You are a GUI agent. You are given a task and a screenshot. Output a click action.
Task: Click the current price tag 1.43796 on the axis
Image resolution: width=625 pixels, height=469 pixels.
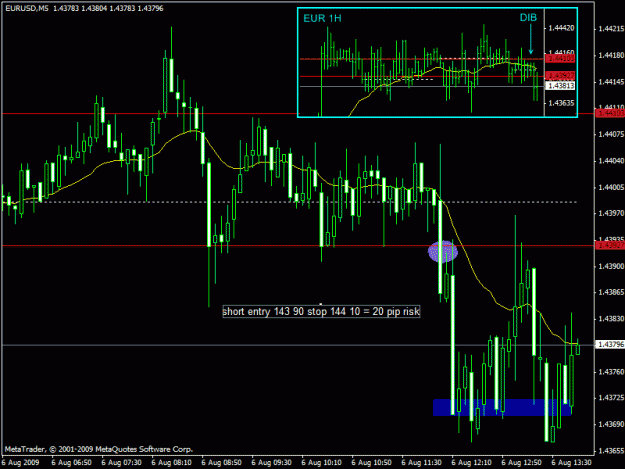coord(610,344)
